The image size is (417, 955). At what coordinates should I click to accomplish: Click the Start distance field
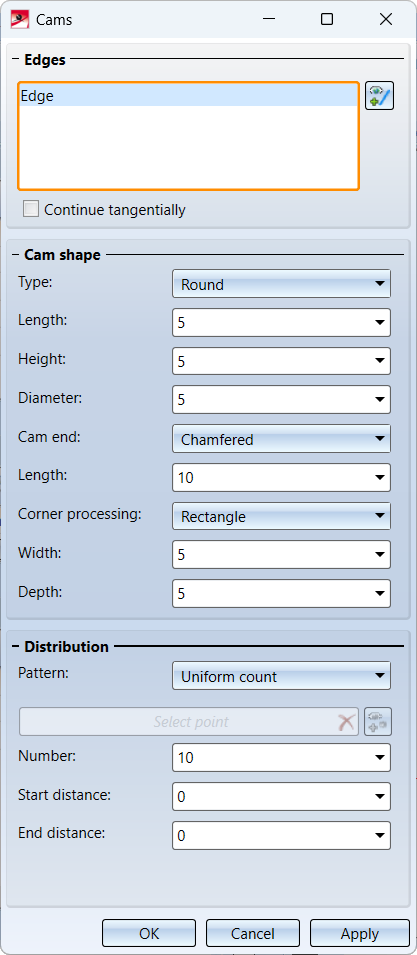[x=281, y=797]
